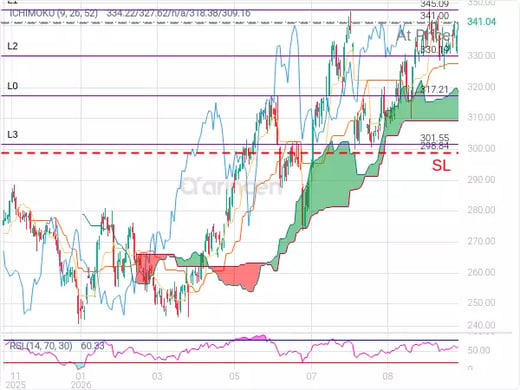The height and width of the screenshot is (390, 520).
Task: Click the 345.09 level value
Action: [434, 4]
